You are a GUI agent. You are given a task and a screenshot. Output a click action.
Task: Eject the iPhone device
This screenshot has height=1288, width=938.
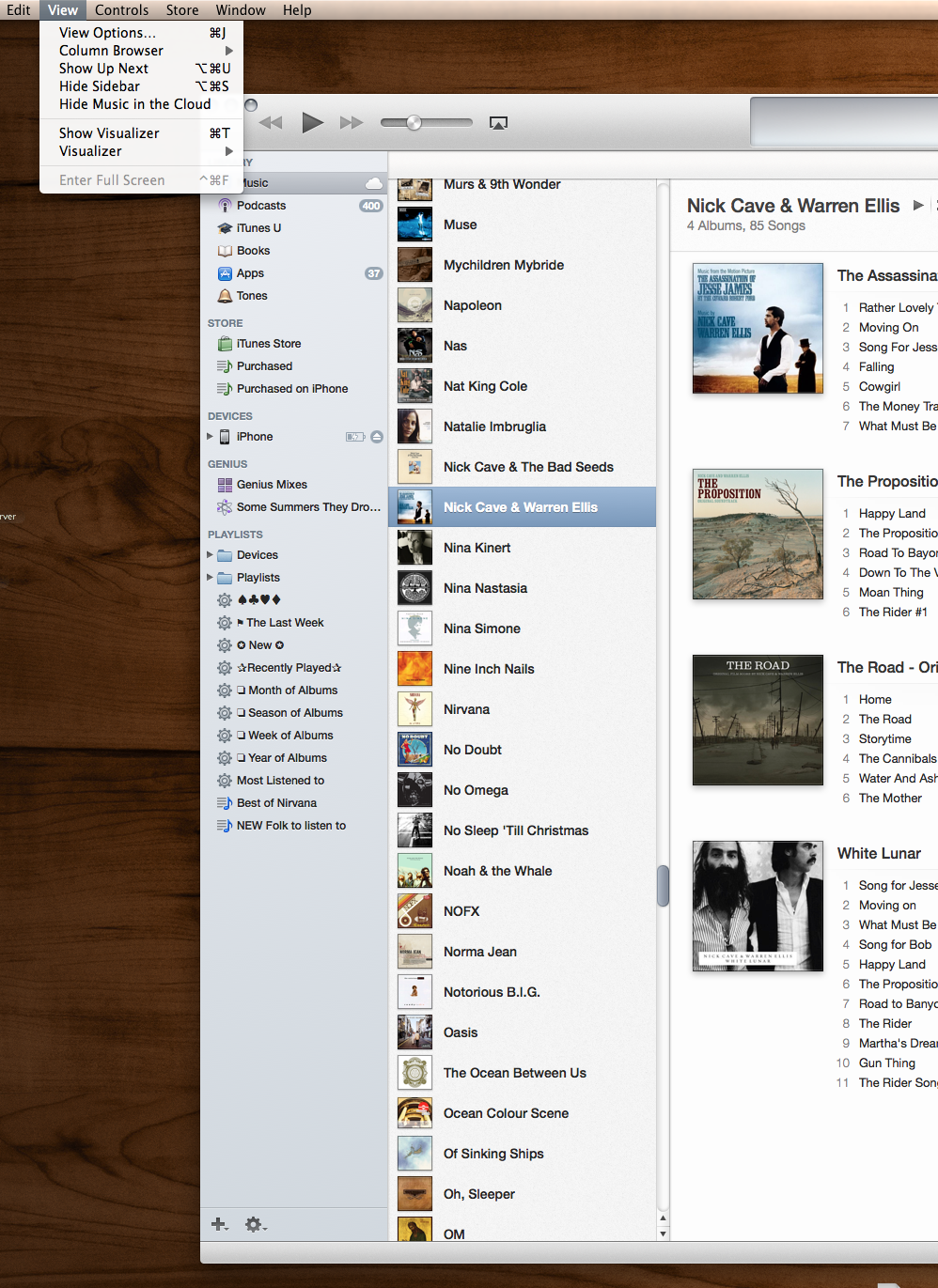point(377,437)
